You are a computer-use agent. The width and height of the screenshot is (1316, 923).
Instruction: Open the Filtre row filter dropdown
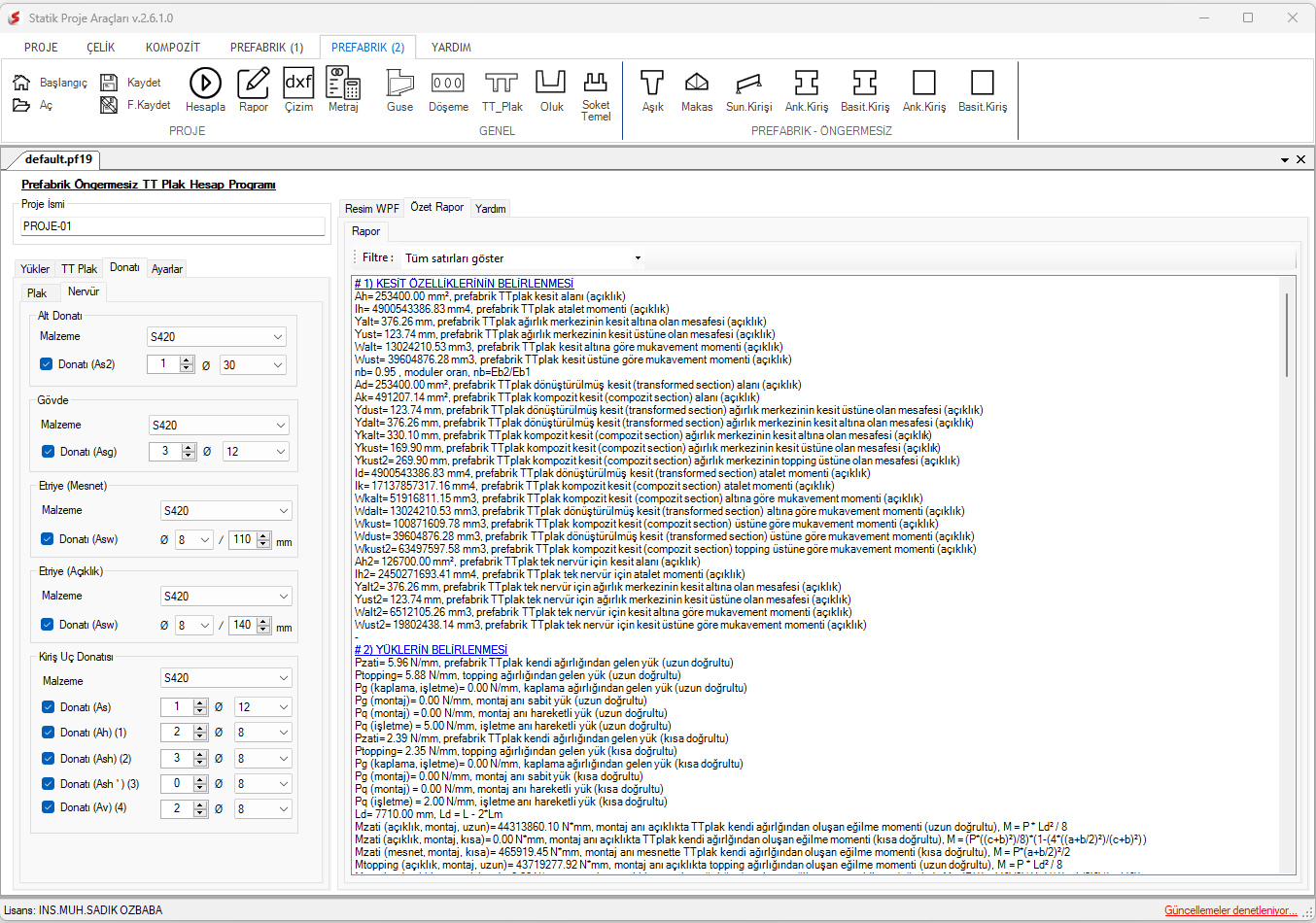(523, 258)
